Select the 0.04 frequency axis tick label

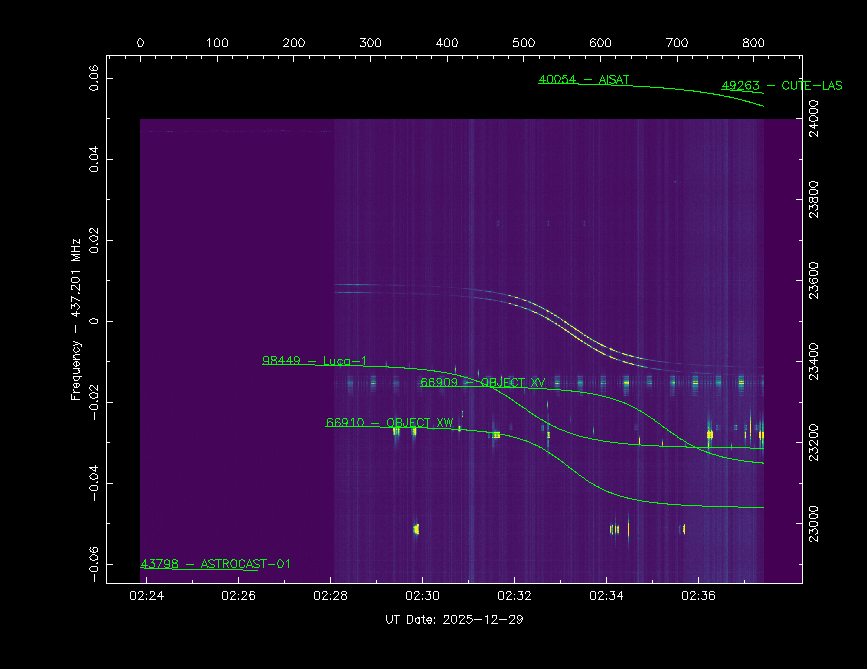point(95,159)
